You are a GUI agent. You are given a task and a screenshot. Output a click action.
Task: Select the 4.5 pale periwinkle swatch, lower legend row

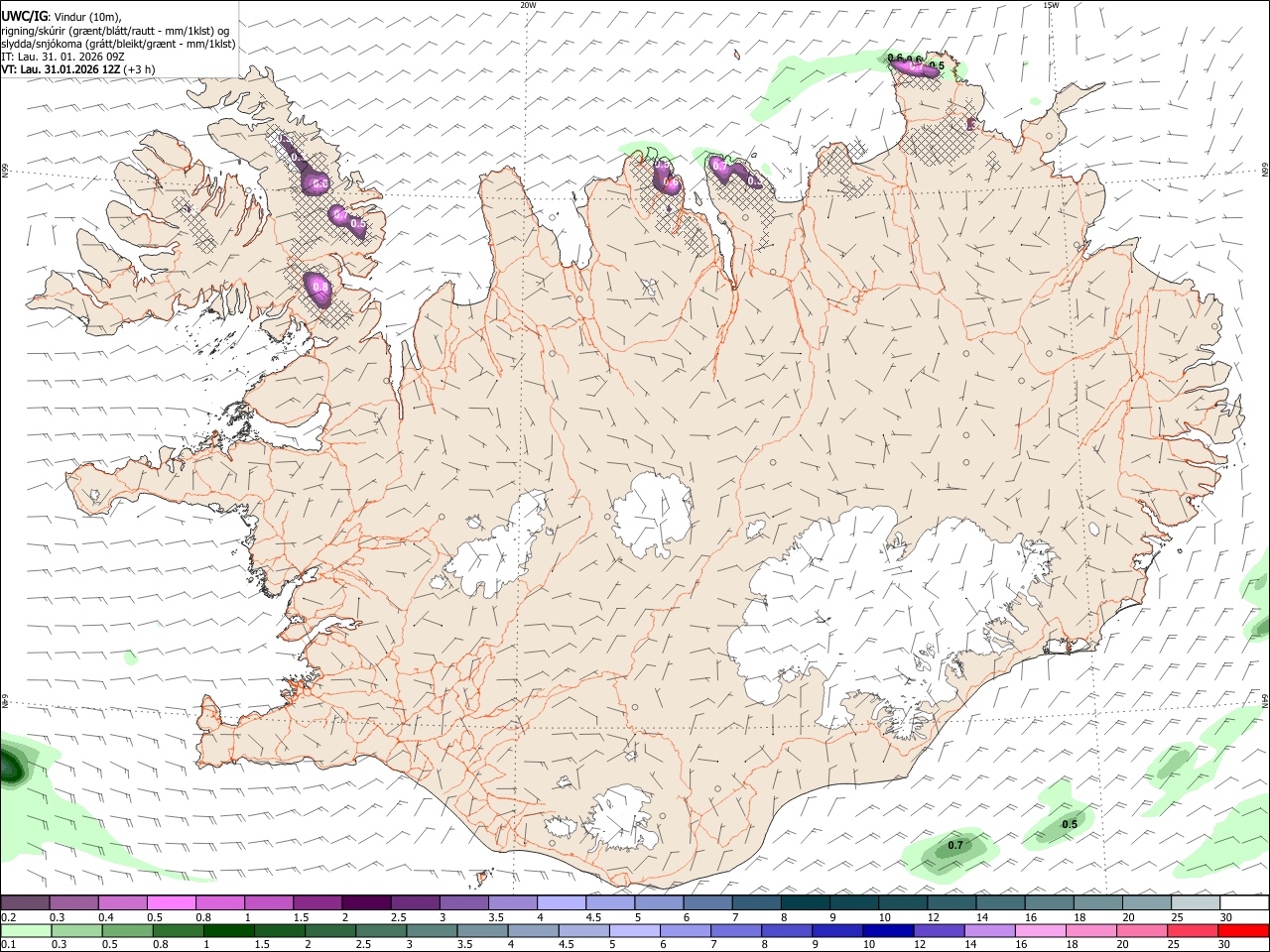pos(583,930)
